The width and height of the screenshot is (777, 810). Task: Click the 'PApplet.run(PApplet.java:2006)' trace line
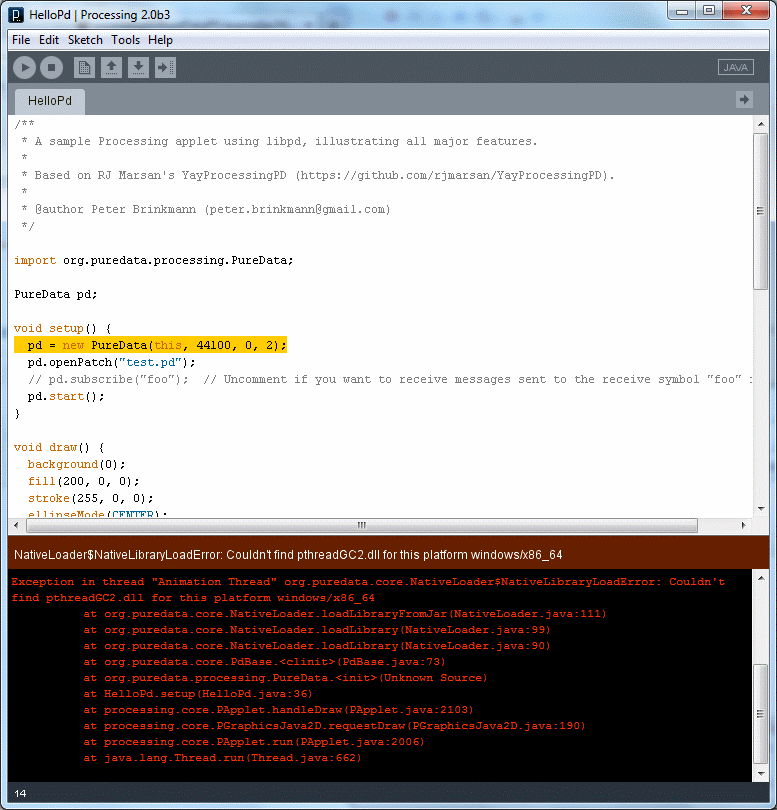254,742
